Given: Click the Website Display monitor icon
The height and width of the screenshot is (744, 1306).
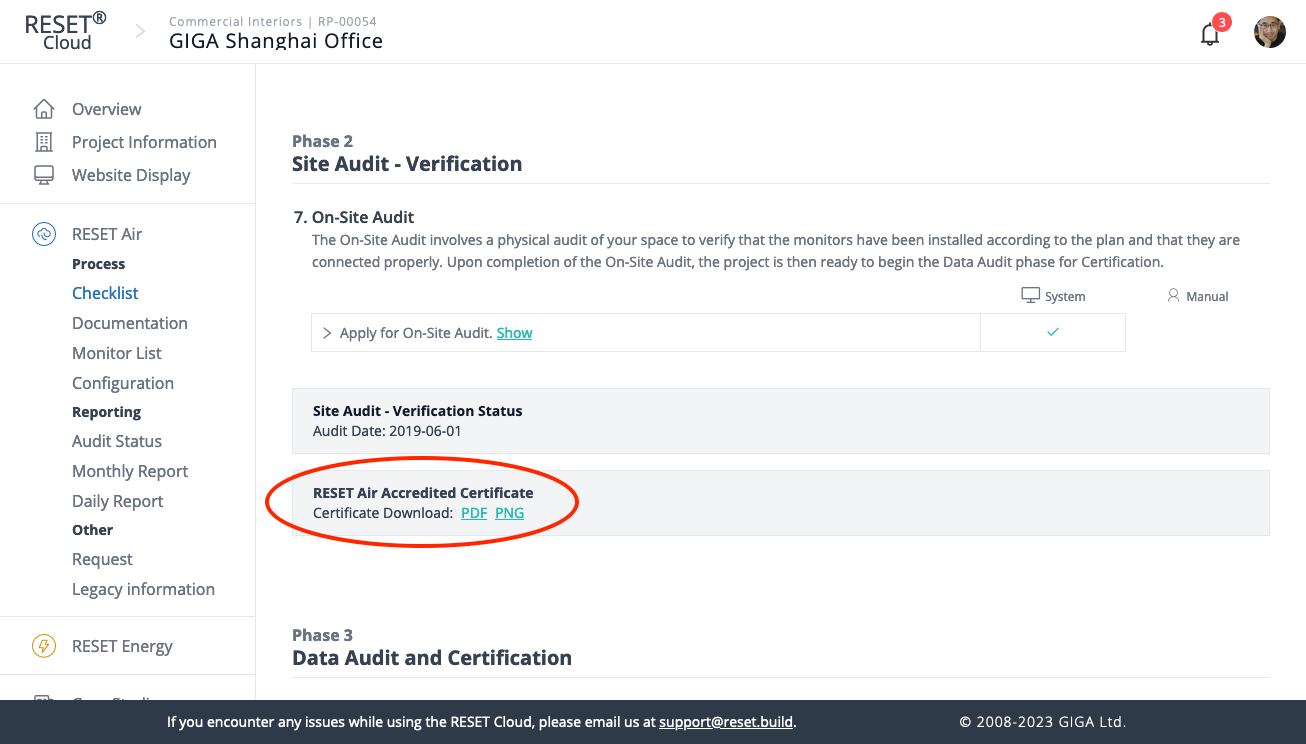Looking at the screenshot, I should [44, 175].
